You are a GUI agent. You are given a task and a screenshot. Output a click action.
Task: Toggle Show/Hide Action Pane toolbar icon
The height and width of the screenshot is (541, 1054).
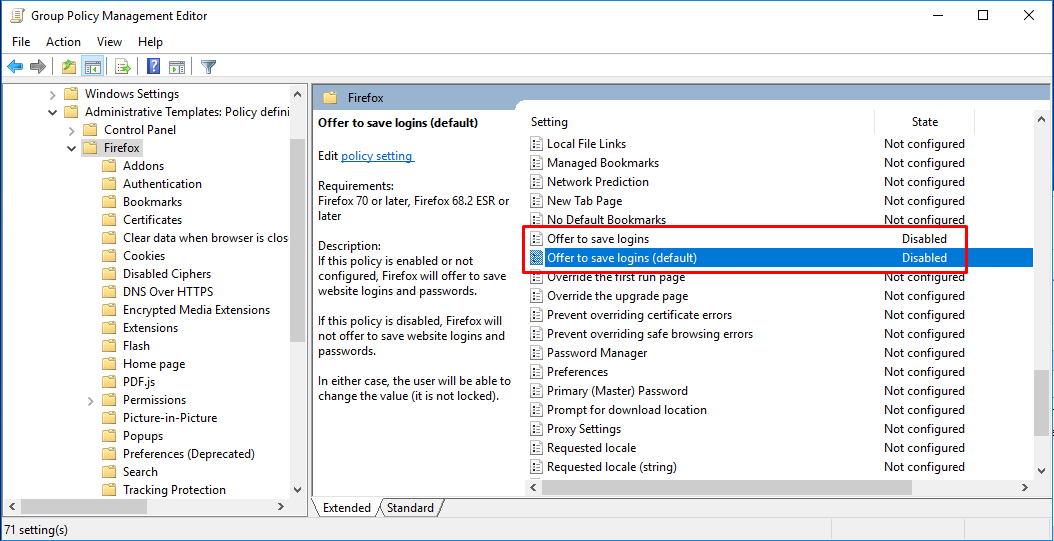tap(177, 67)
